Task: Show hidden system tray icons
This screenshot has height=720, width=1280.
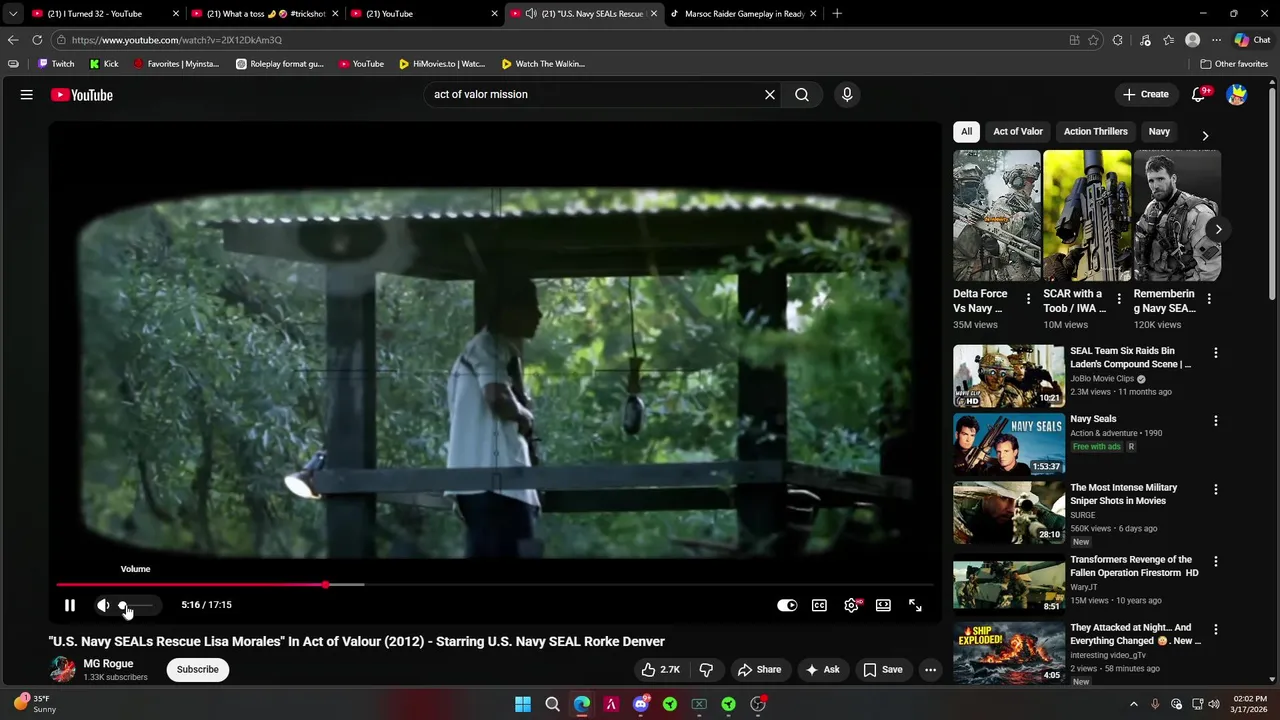Action: [1133, 704]
